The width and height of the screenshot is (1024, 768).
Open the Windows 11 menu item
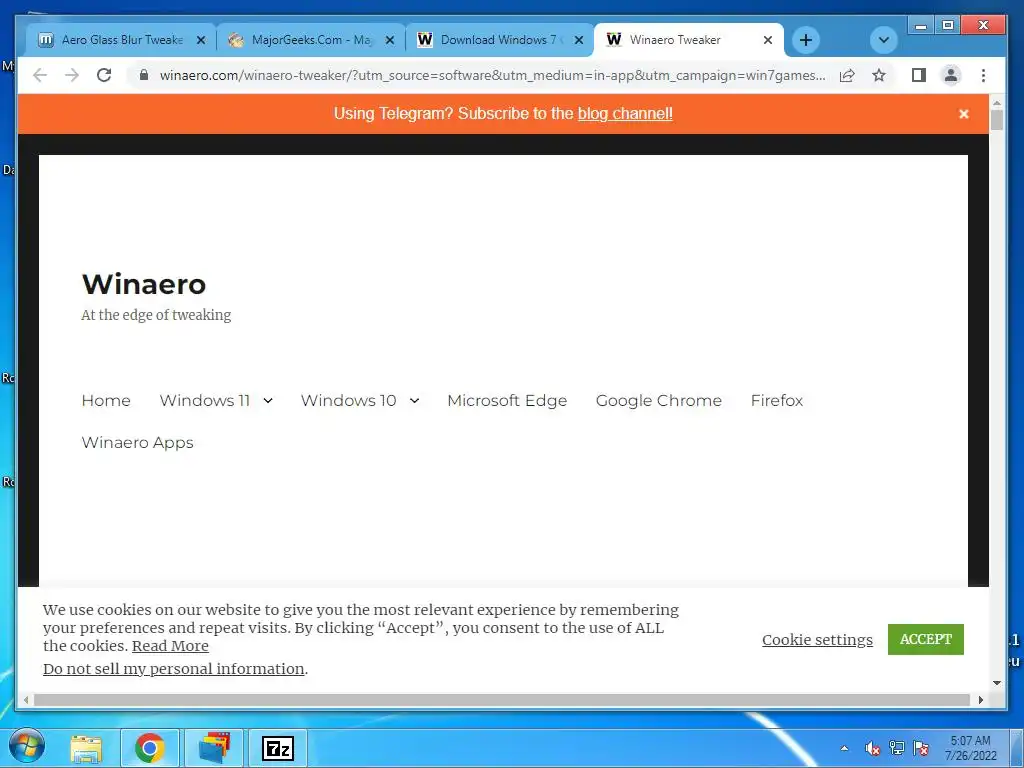pos(205,400)
